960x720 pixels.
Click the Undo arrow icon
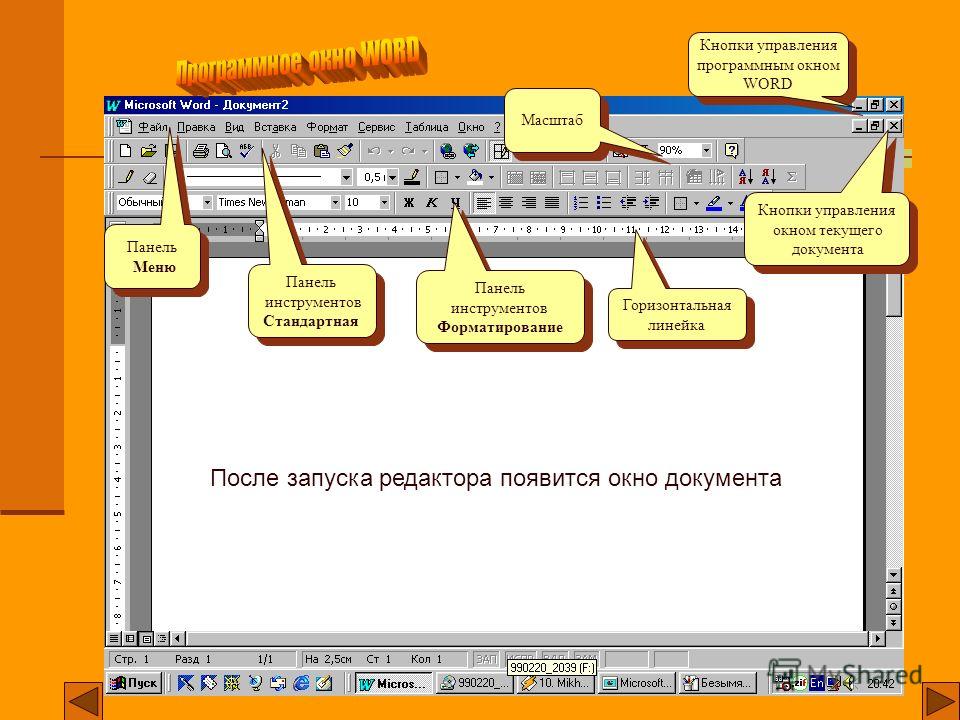(374, 151)
